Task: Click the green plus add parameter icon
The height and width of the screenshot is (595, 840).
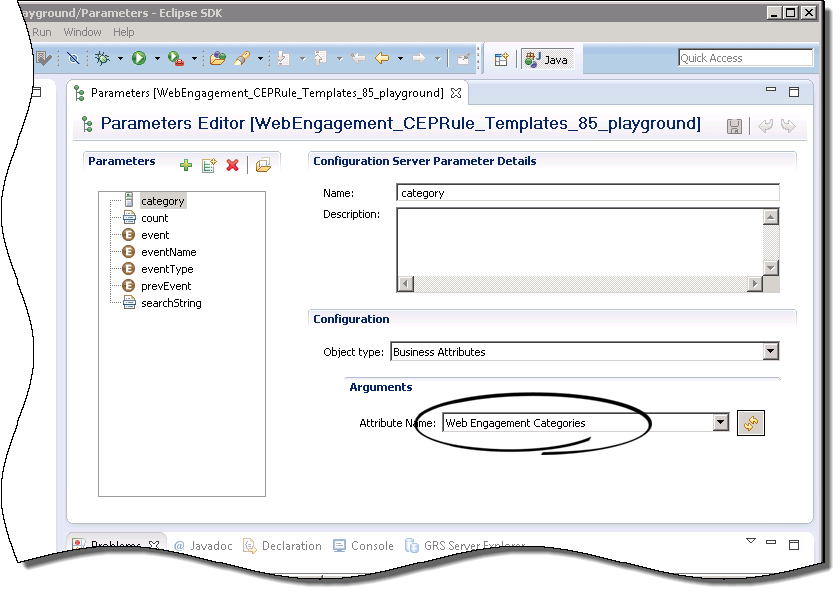Action: (x=185, y=165)
